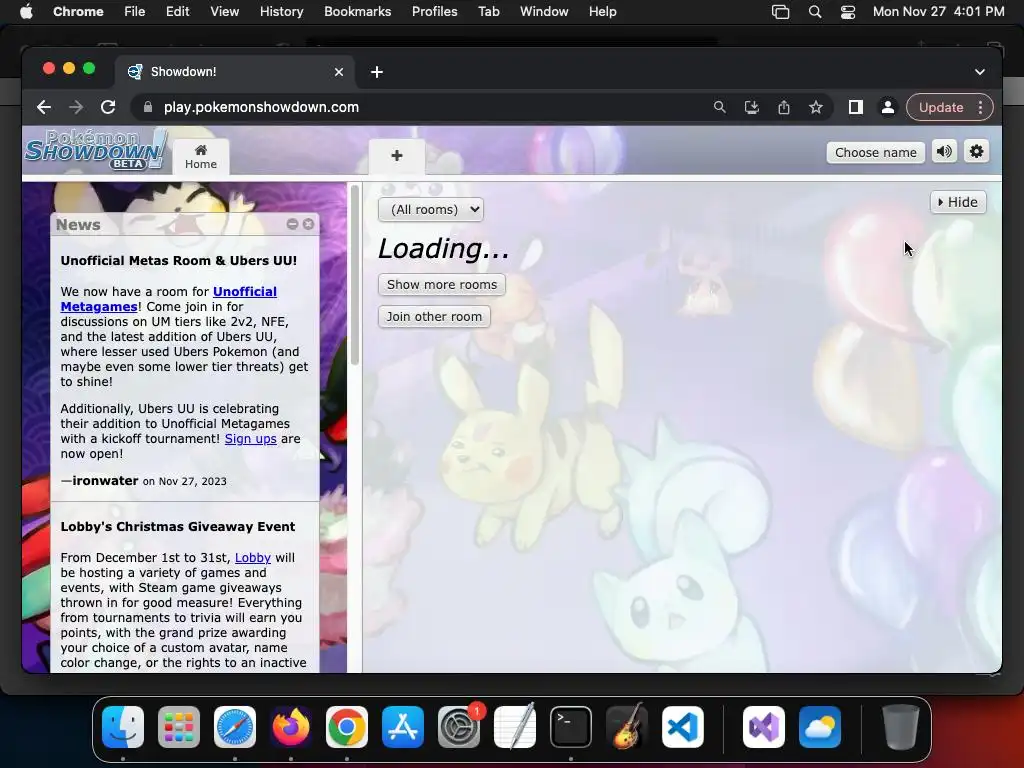Go forward in Chrome
This screenshot has width=1024, height=768.
click(76, 107)
